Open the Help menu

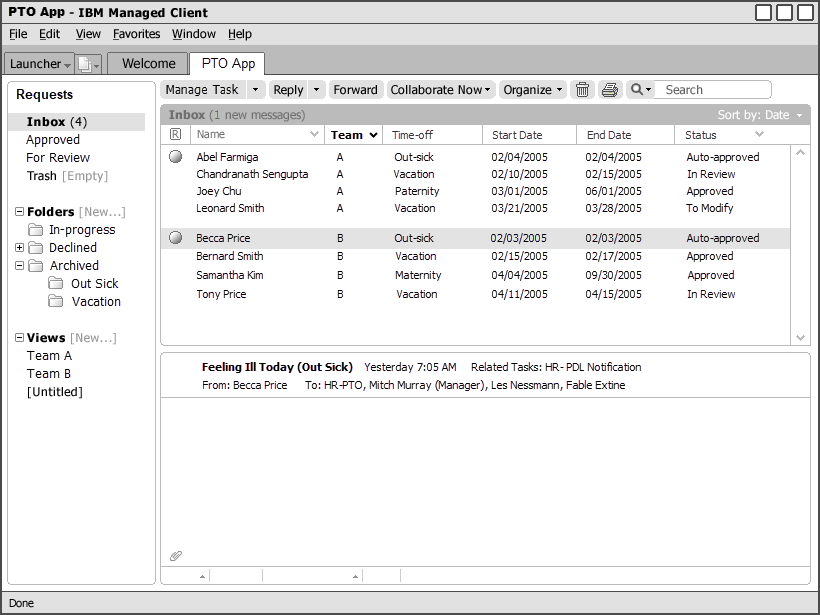tap(240, 34)
